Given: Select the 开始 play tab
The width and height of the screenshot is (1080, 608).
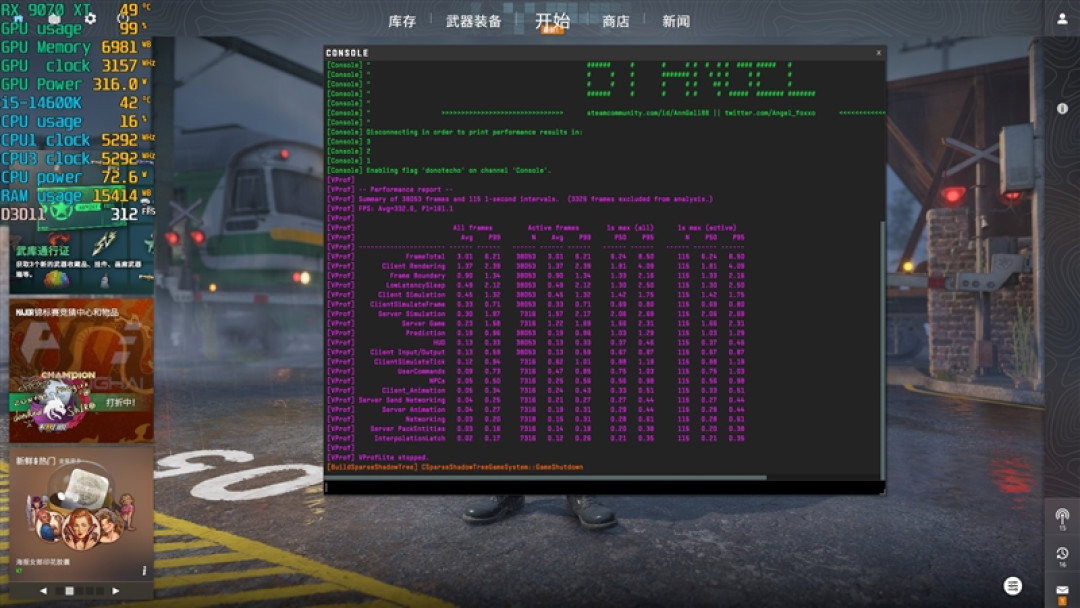Looking at the screenshot, I should click(552, 21).
